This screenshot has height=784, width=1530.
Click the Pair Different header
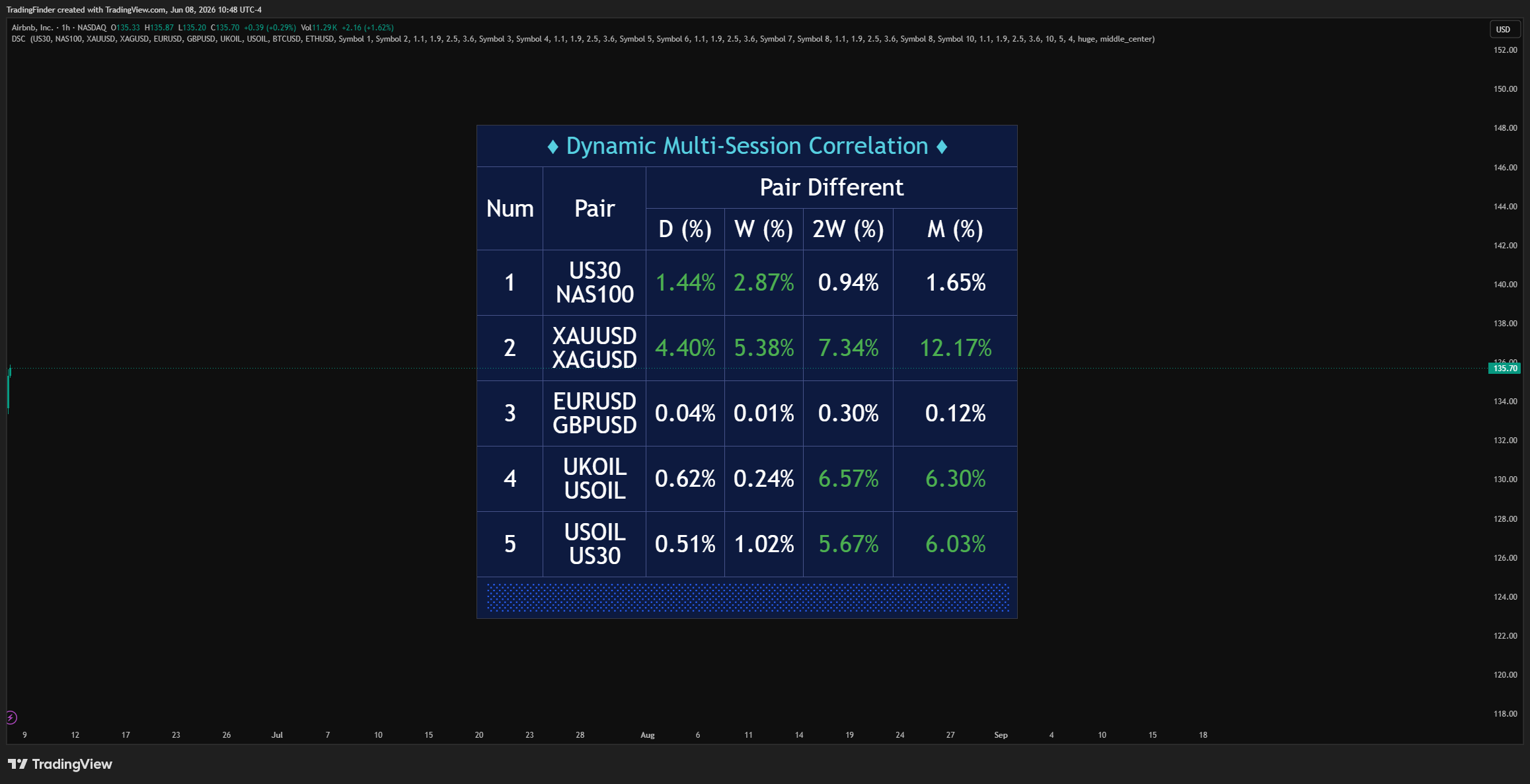[x=831, y=188]
